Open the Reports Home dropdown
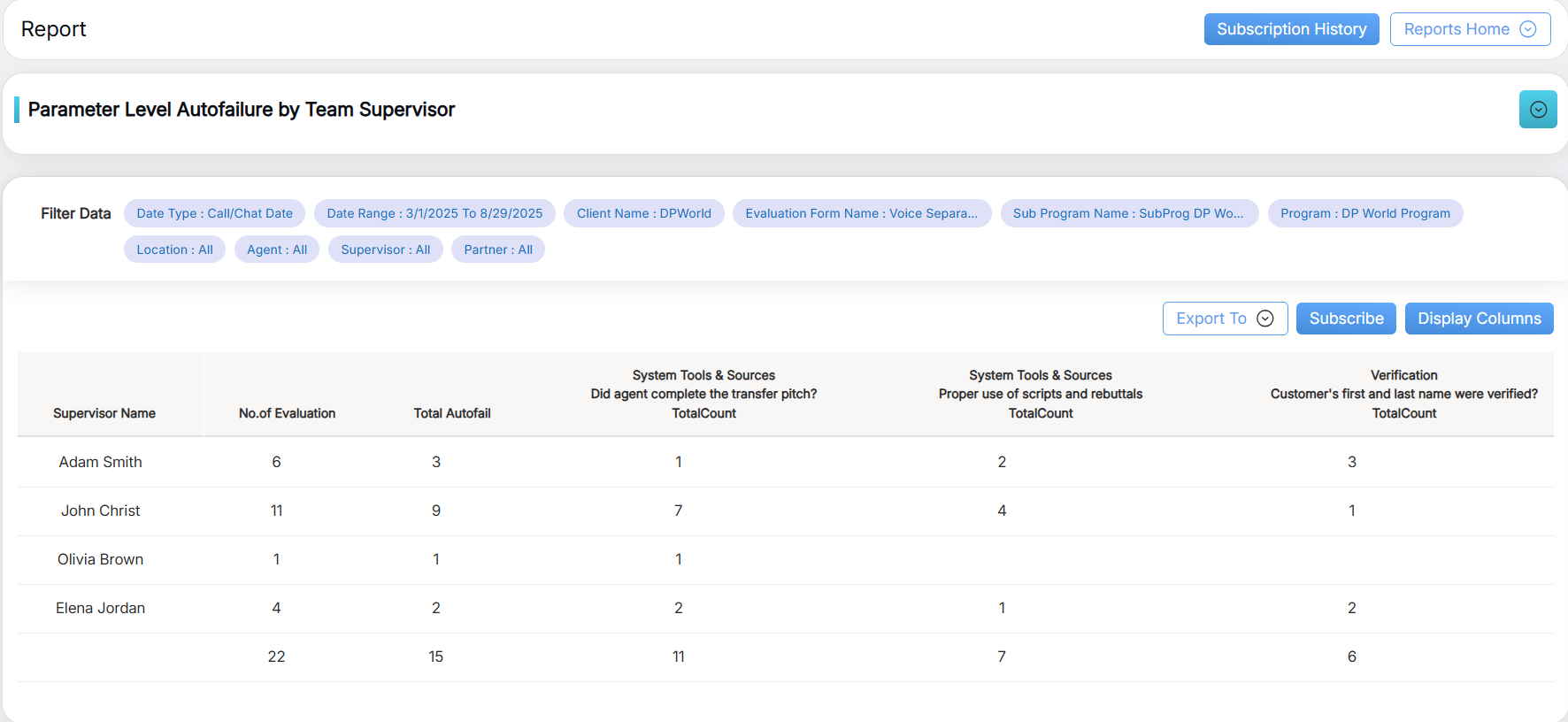This screenshot has height=722, width=1568. click(1470, 29)
